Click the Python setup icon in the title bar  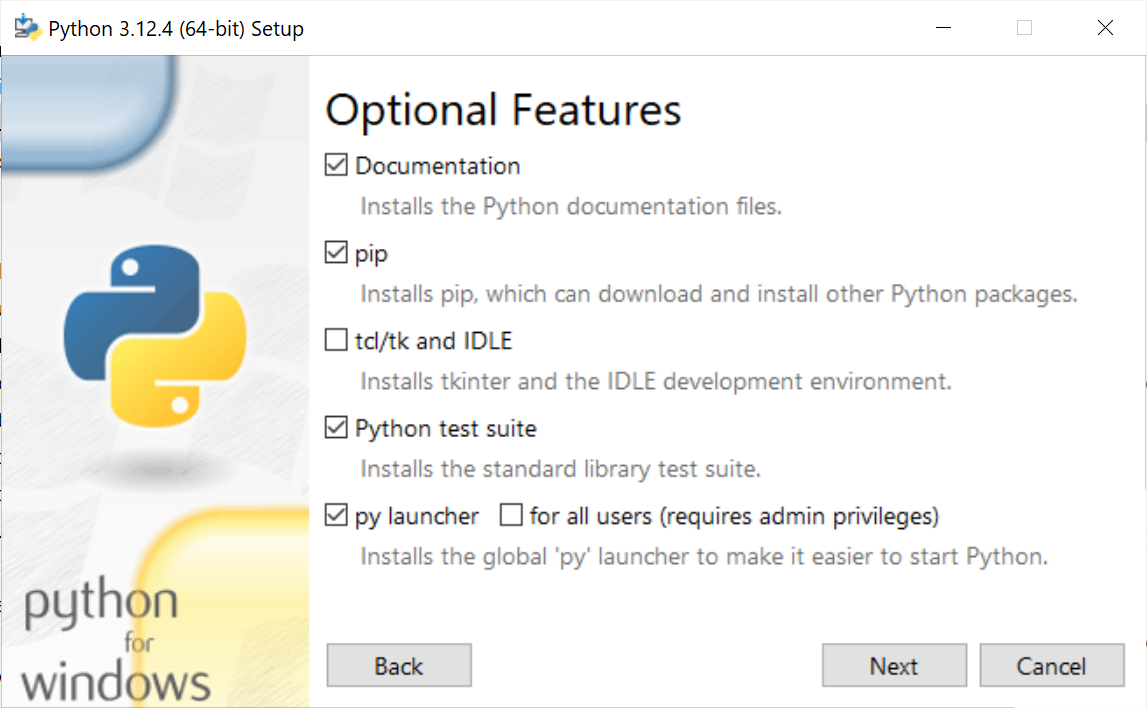pyautogui.click(x=24, y=27)
